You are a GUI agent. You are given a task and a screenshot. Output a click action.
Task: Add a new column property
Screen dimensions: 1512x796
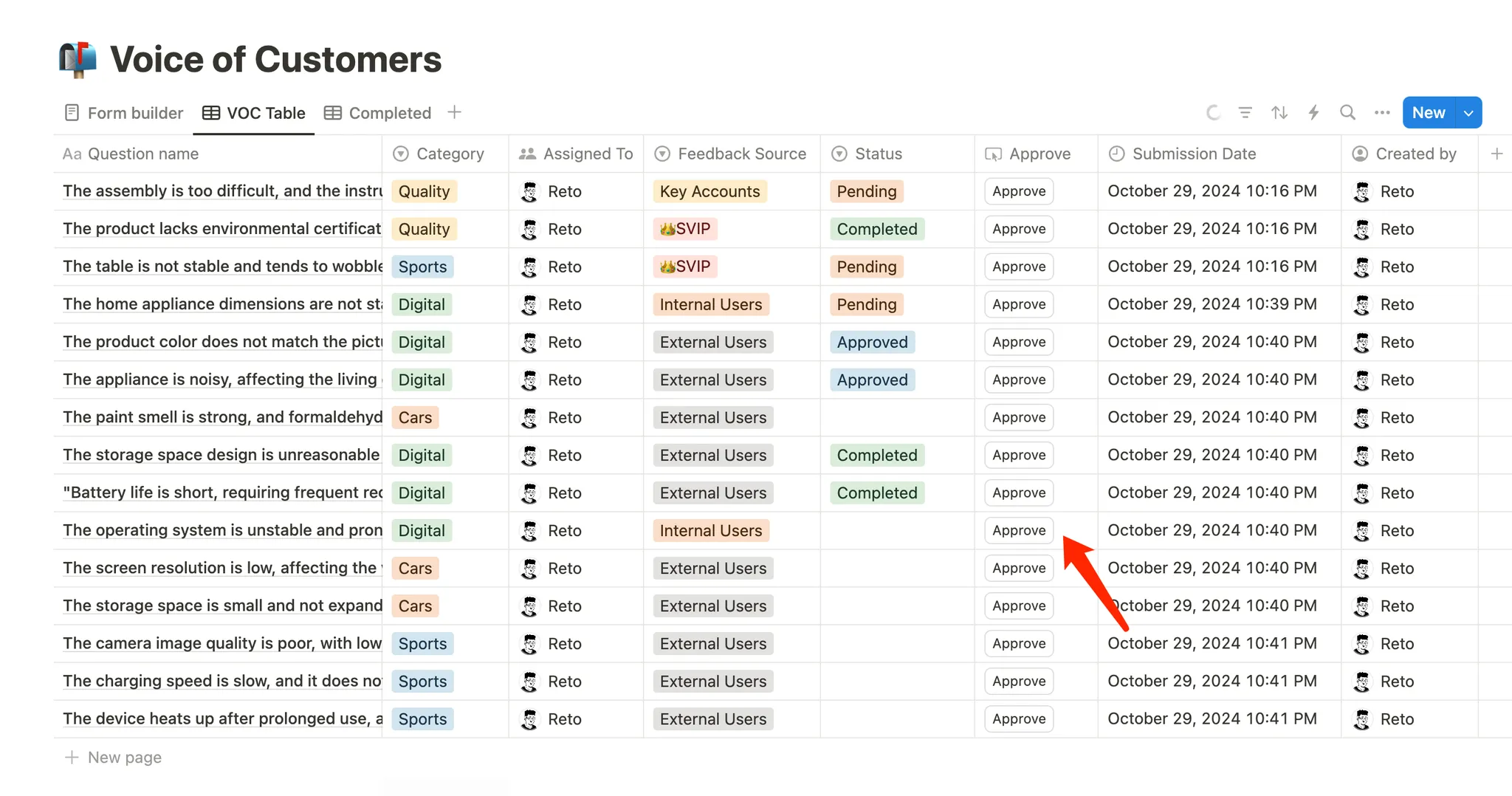coord(1496,154)
